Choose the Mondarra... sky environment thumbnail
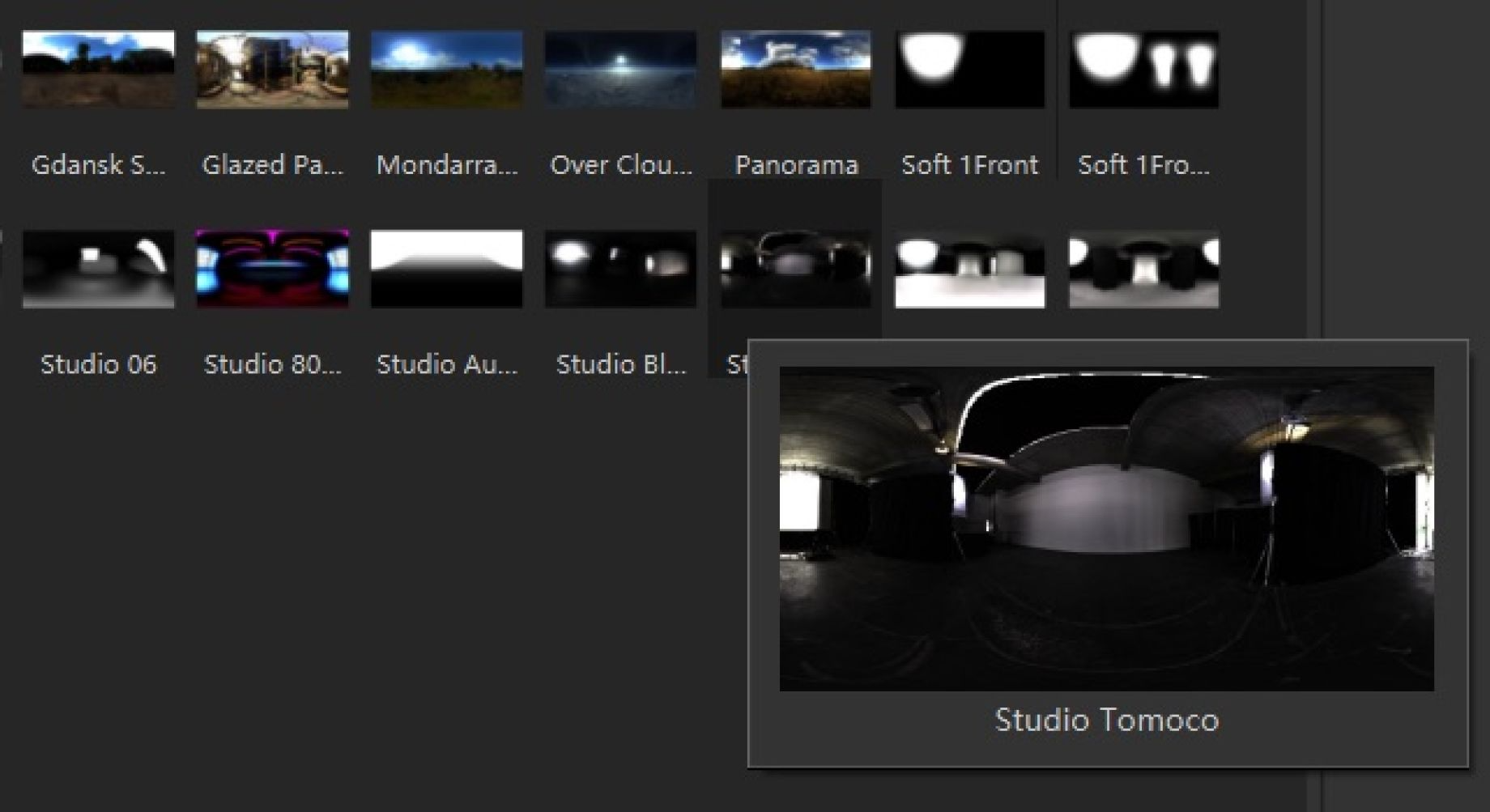This screenshot has width=1490, height=812. (x=447, y=70)
